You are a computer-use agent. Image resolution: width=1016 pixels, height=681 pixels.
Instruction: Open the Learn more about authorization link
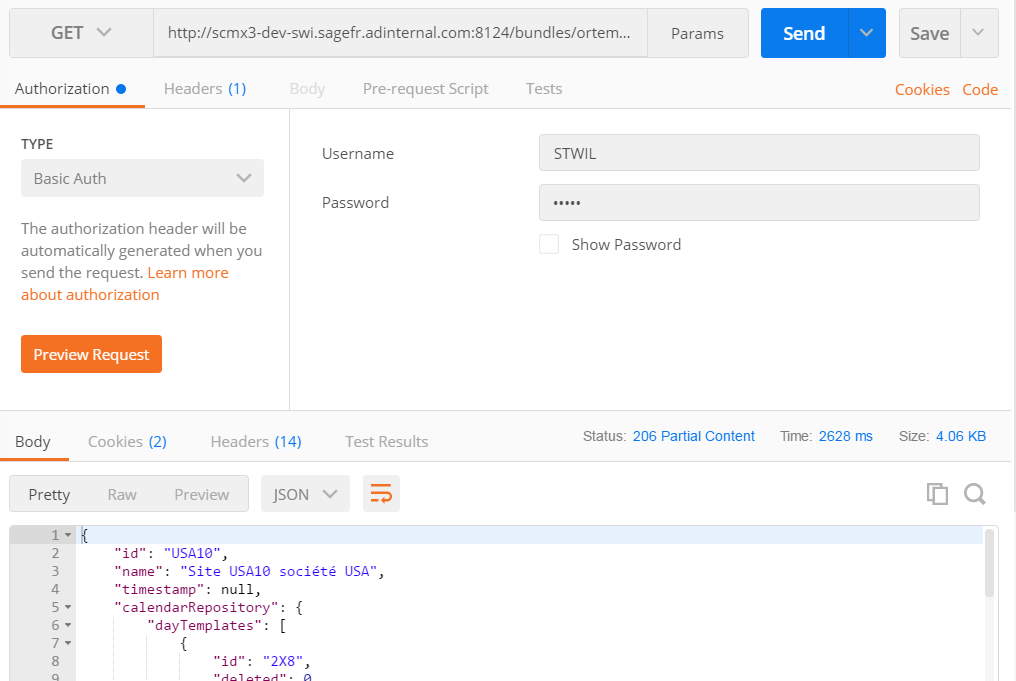[187, 273]
